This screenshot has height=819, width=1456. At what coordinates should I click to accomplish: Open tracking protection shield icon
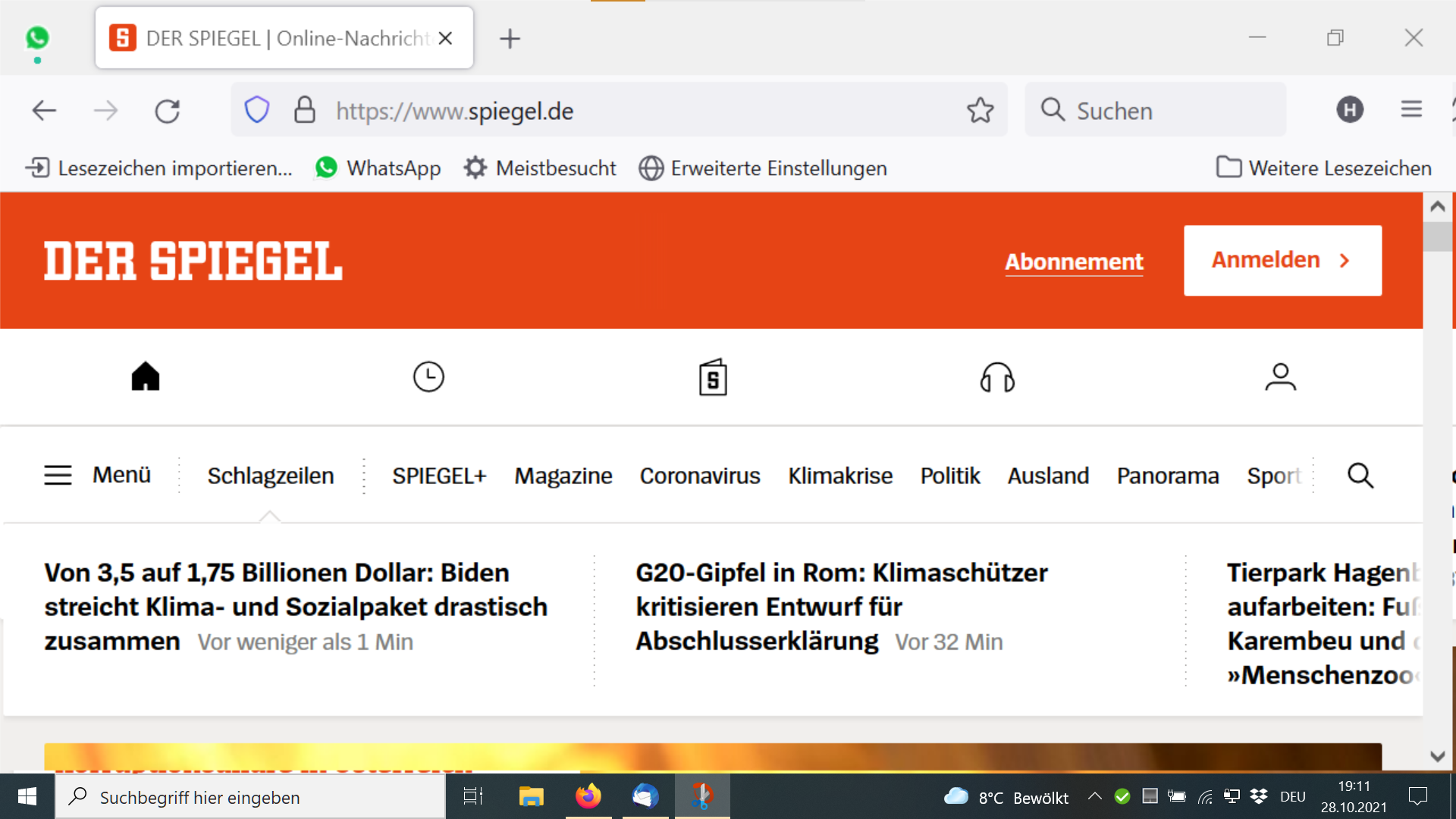257,111
